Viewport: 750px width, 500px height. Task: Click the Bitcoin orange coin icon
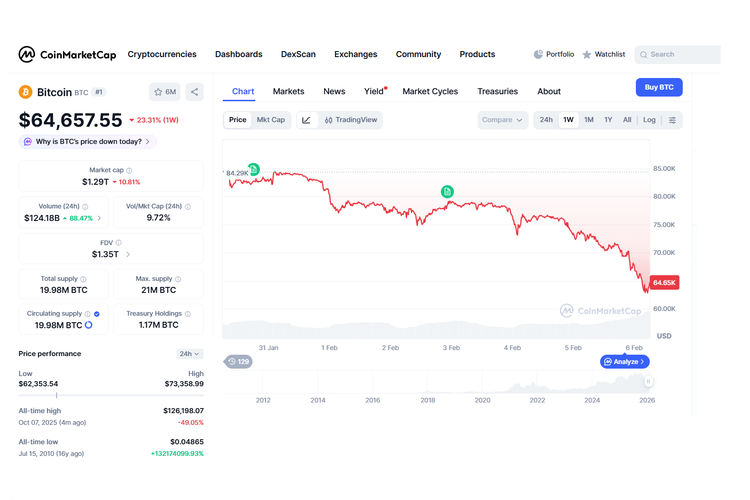click(x=25, y=92)
